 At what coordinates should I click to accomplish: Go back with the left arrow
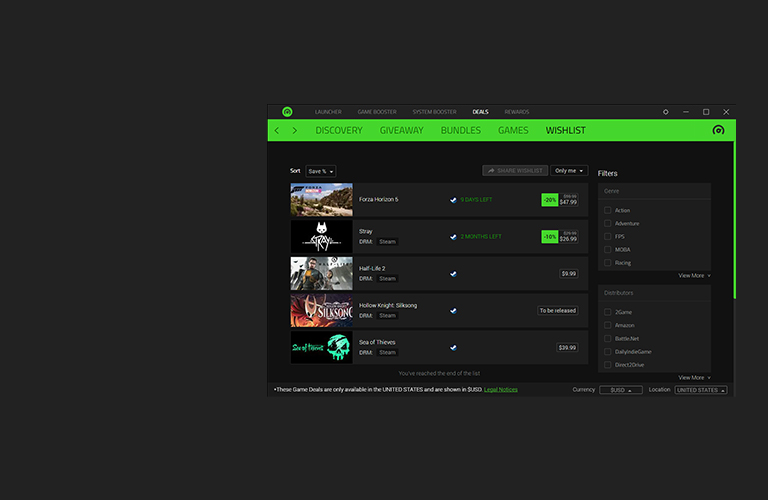coord(277,131)
